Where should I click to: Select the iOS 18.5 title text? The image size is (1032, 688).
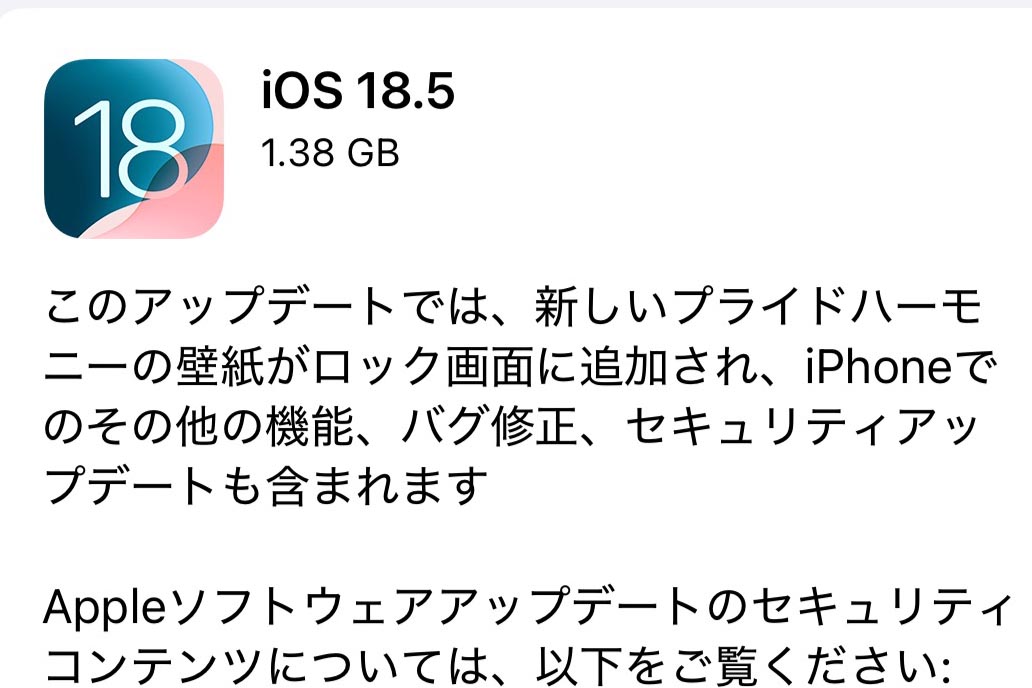(358, 90)
